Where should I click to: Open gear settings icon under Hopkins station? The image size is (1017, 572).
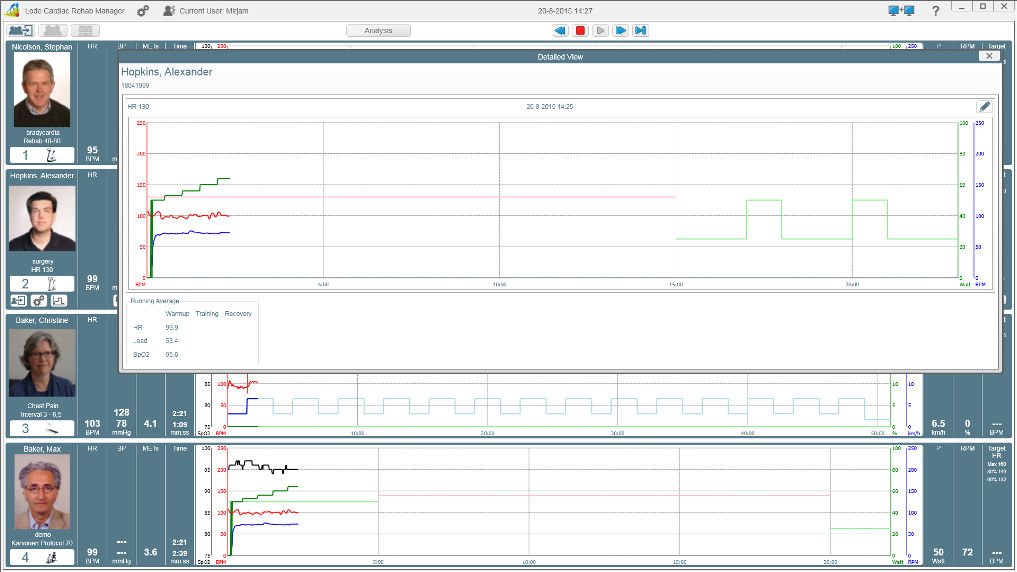[39, 300]
